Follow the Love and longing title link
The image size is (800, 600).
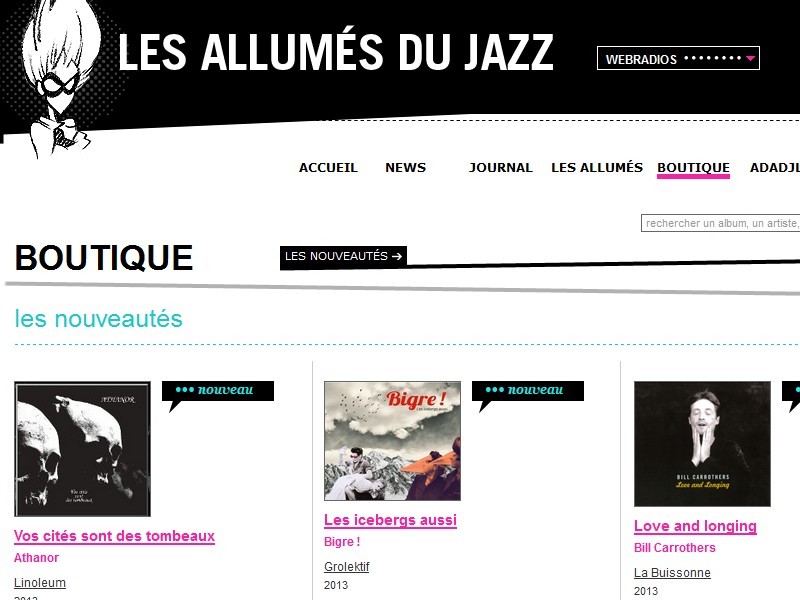tap(695, 526)
